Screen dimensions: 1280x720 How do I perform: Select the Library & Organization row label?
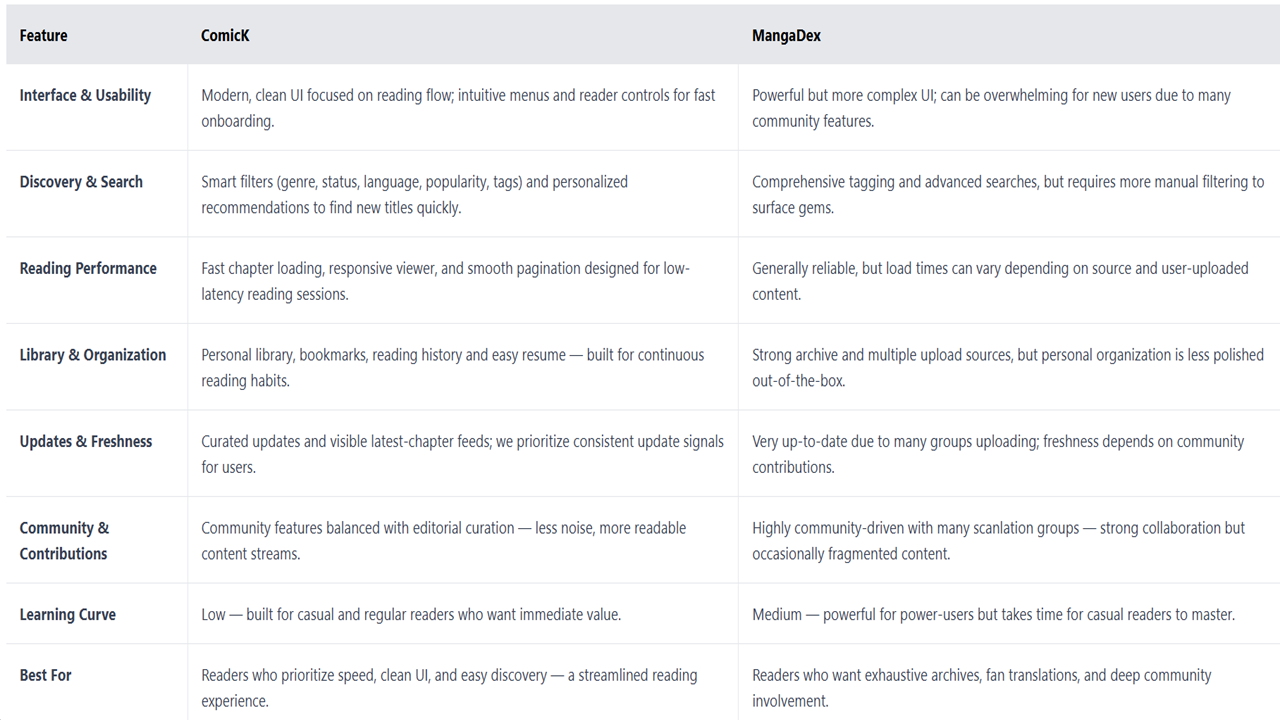pyautogui.click(x=93, y=355)
